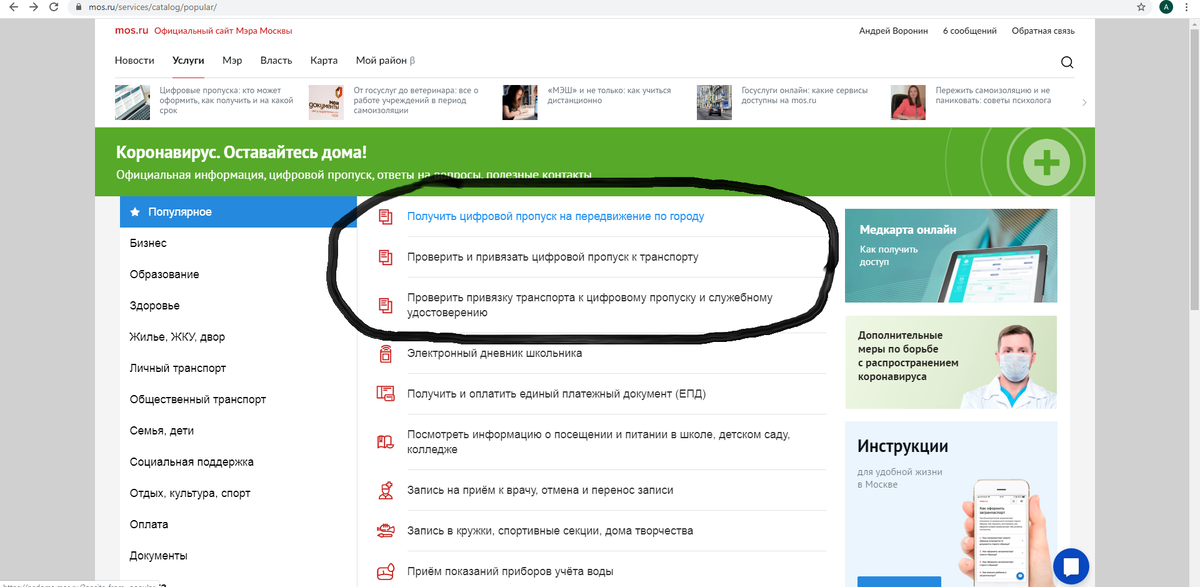Open the Андрей Воронин account link
1200x587 pixels.
point(892,31)
